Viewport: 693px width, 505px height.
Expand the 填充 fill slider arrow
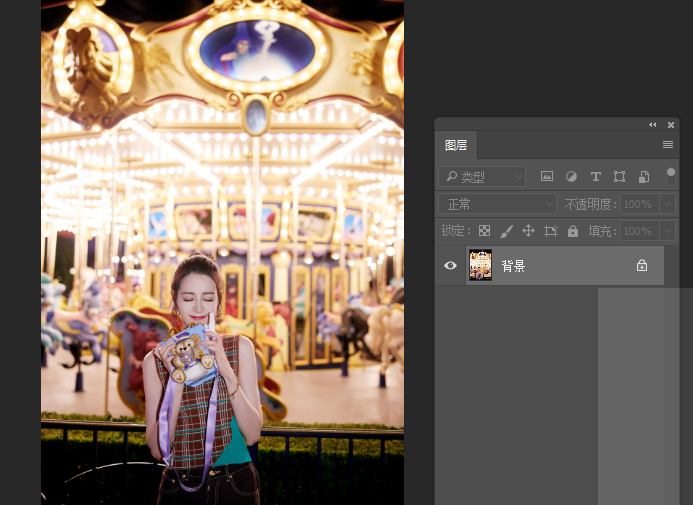coord(667,231)
